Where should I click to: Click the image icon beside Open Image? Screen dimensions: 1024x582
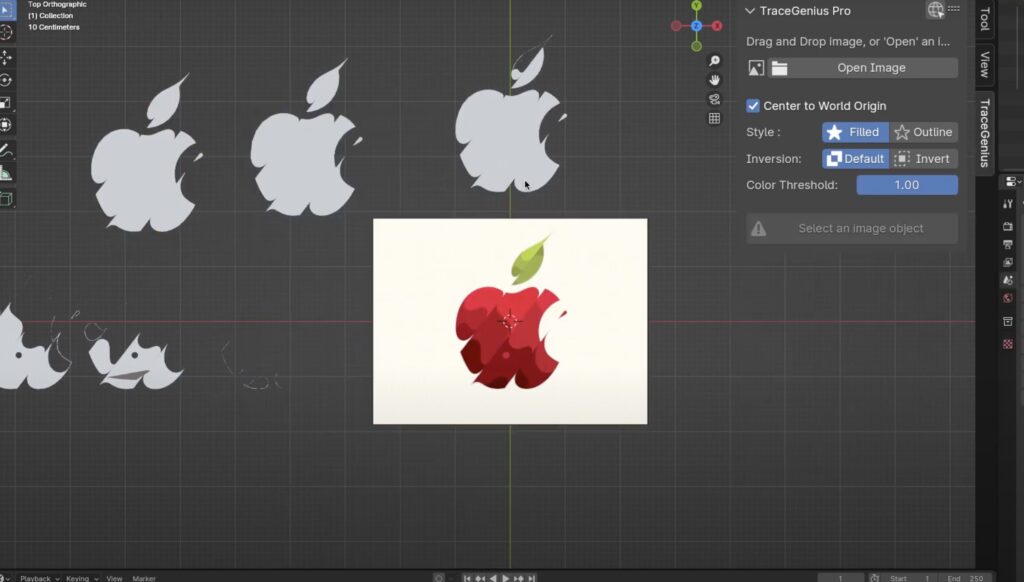756,68
